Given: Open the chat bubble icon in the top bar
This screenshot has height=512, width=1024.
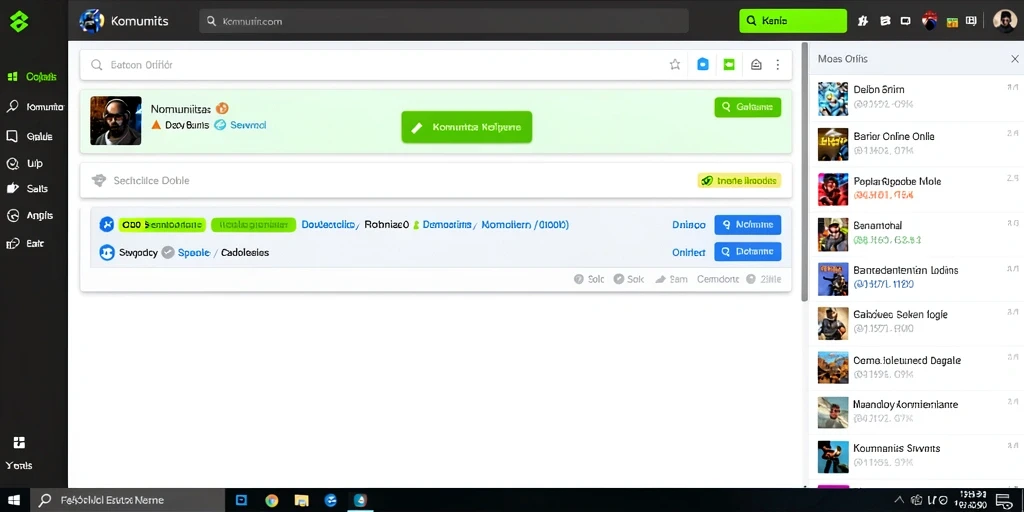Looking at the screenshot, I should click(x=906, y=21).
